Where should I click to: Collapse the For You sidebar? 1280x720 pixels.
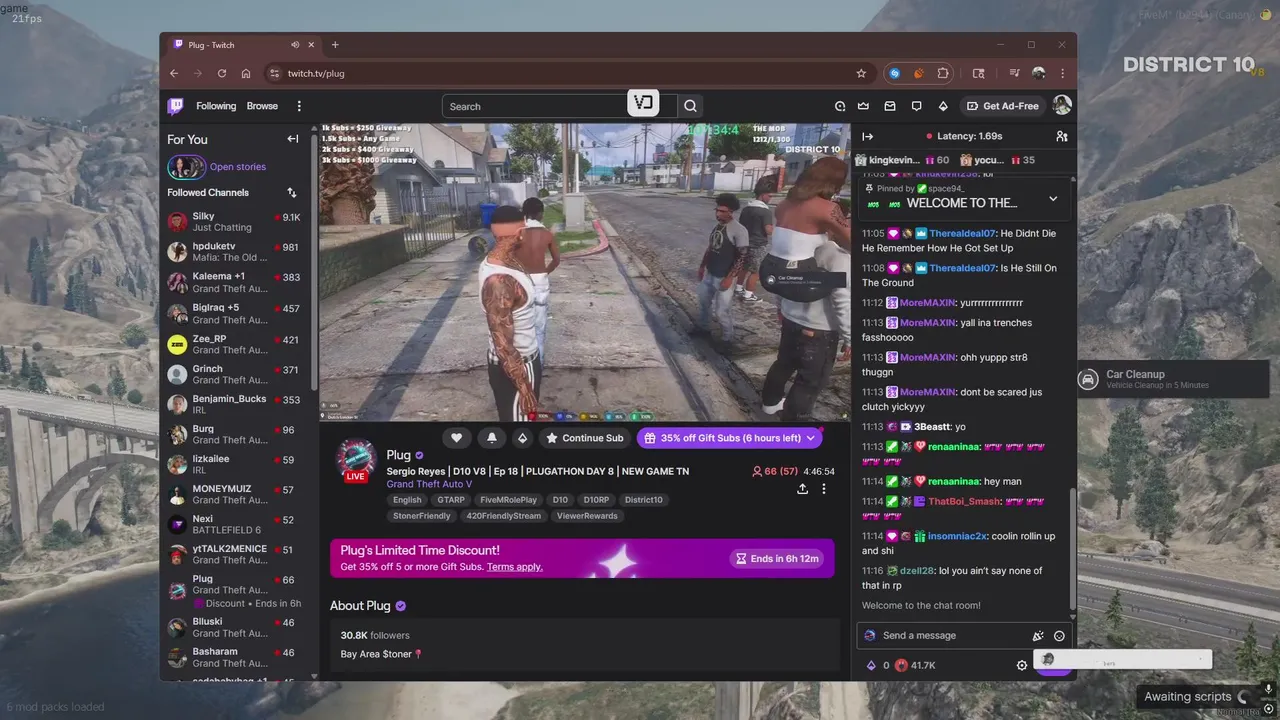pyautogui.click(x=293, y=139)
